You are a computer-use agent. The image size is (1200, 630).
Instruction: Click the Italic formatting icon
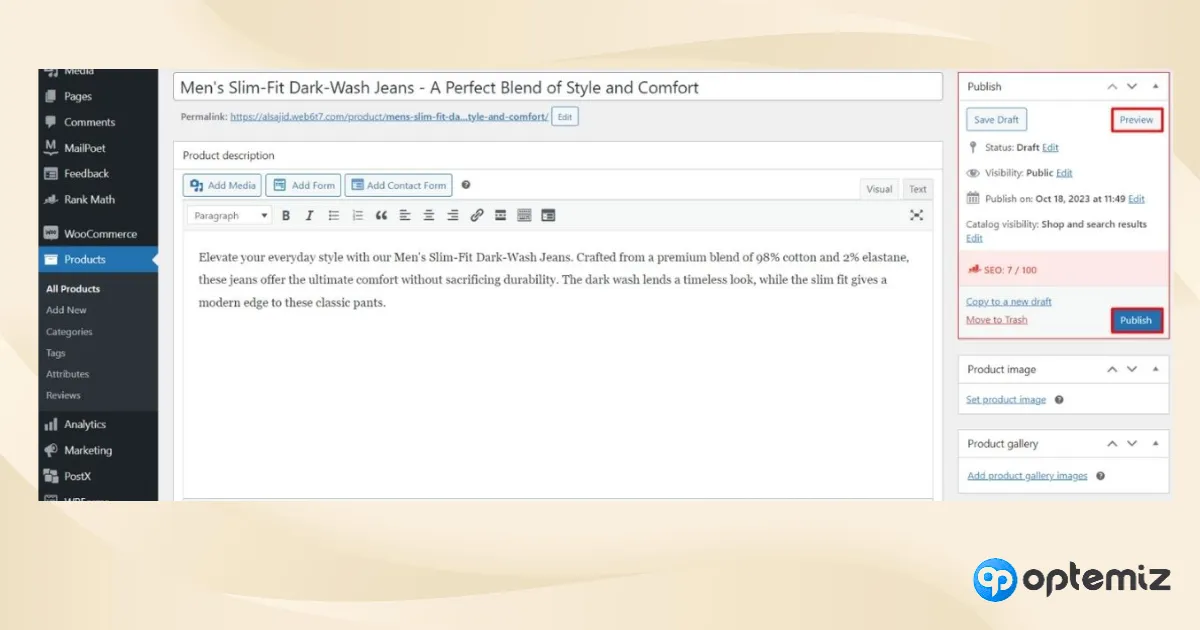309,215
